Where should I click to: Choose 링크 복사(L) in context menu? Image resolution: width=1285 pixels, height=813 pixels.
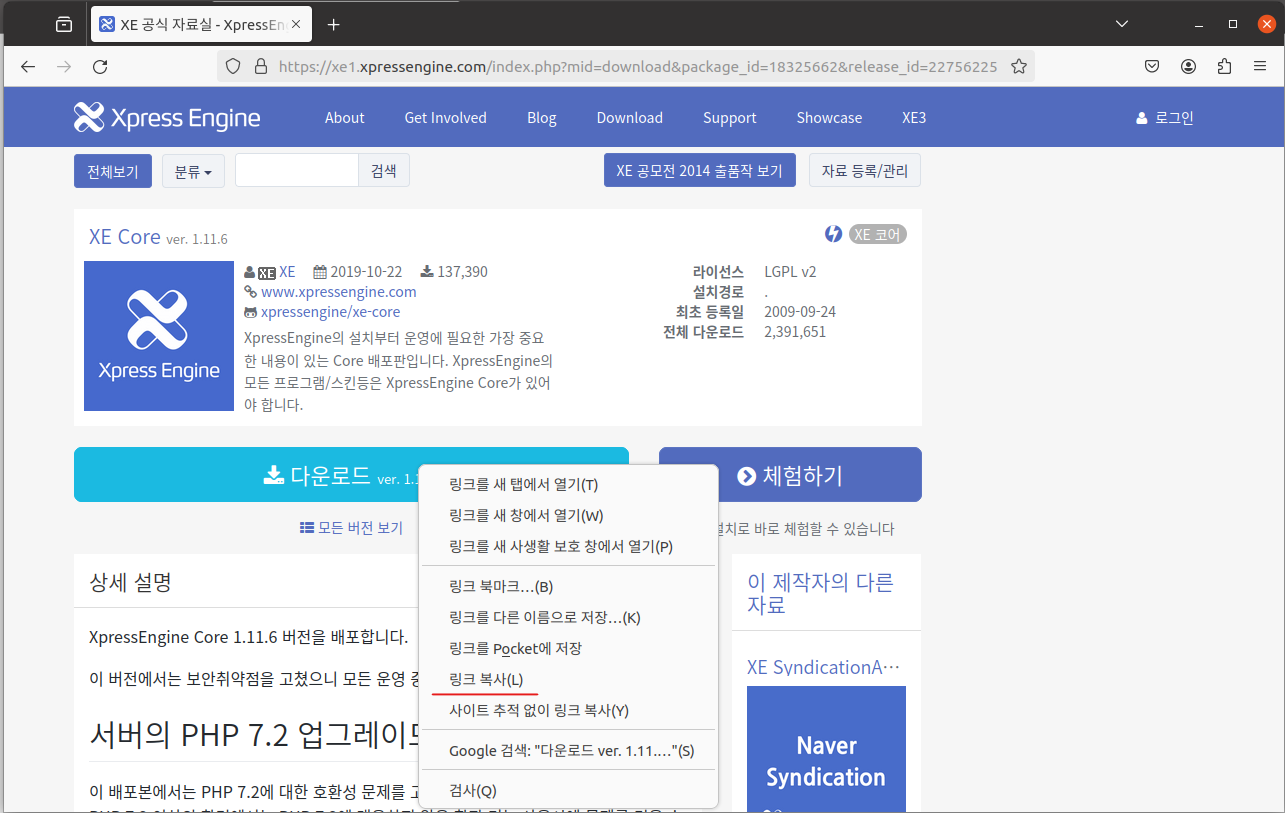tap(568, 680)
